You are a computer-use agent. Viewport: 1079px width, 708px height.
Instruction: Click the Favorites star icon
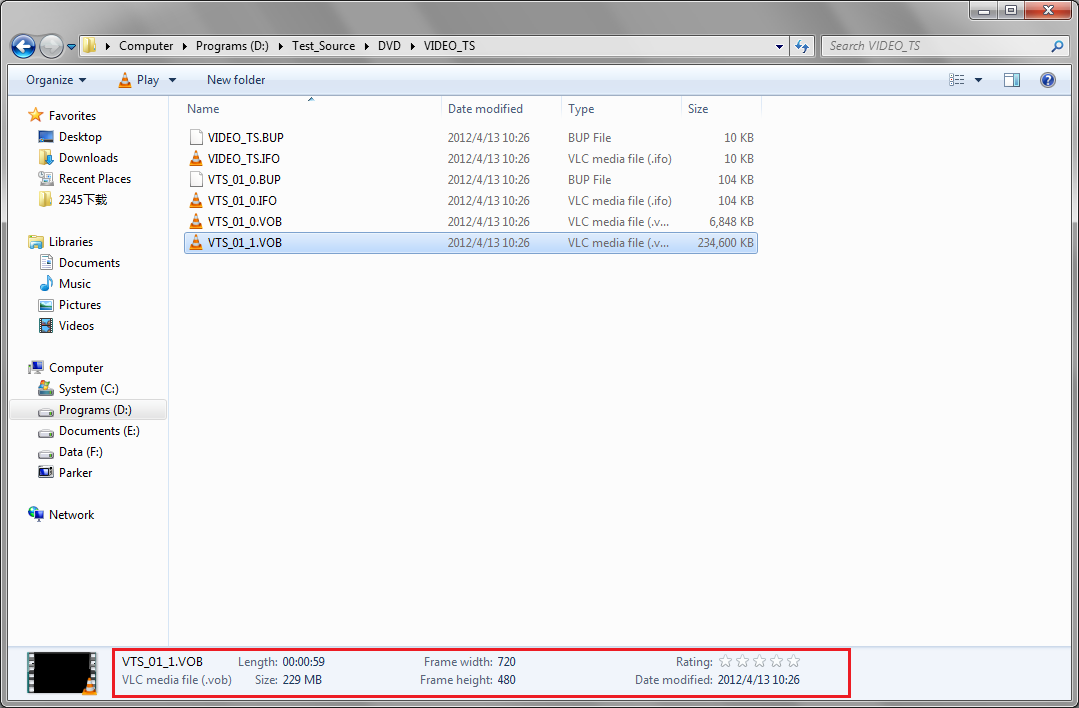click(36, 115)
